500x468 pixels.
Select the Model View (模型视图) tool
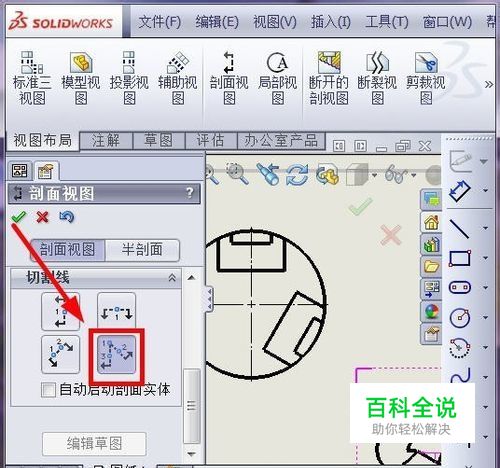[81, 78]
